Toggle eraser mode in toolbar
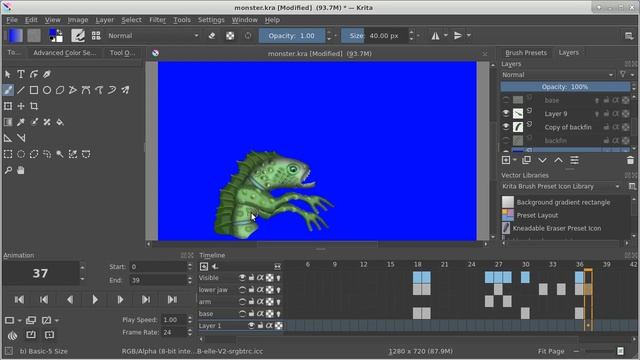 (212, 36)
